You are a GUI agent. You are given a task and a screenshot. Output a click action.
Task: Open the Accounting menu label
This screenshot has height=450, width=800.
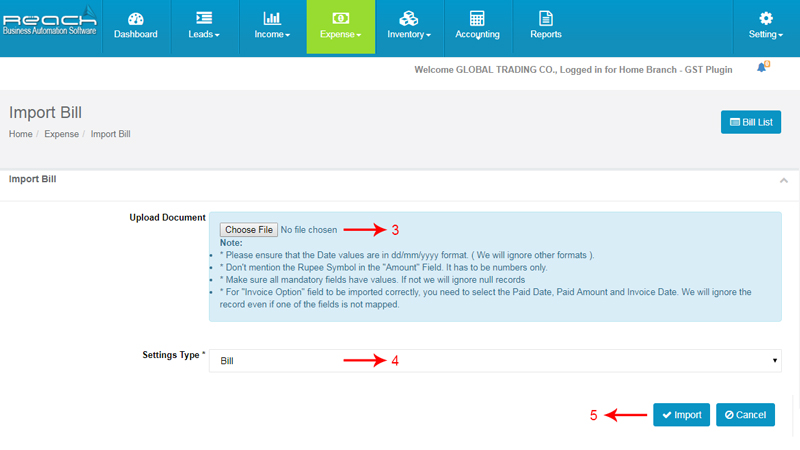[477, 34]
